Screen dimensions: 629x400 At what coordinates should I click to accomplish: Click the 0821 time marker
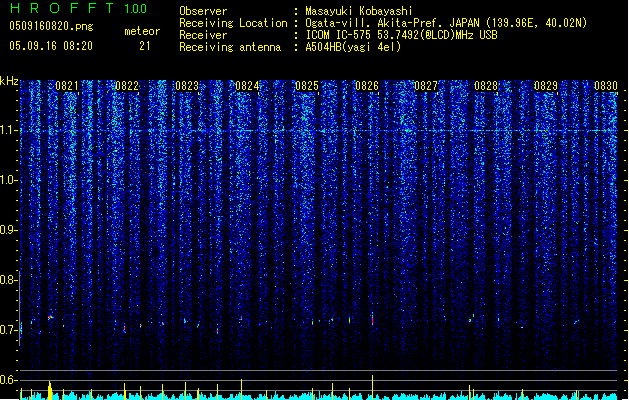[67, 86]
